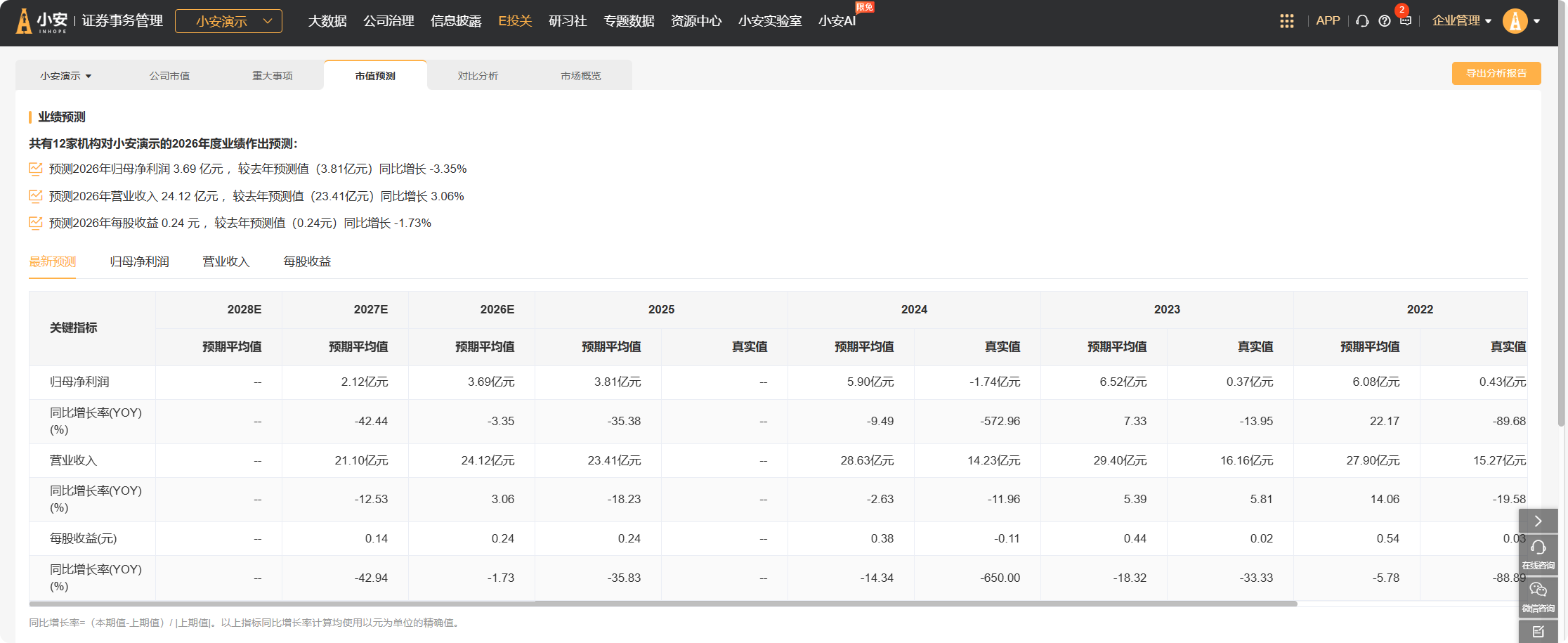This screenshot has width=1568, height=643.
Task: Select the 最新预测 sub-tab
Action: pos(52,261)
